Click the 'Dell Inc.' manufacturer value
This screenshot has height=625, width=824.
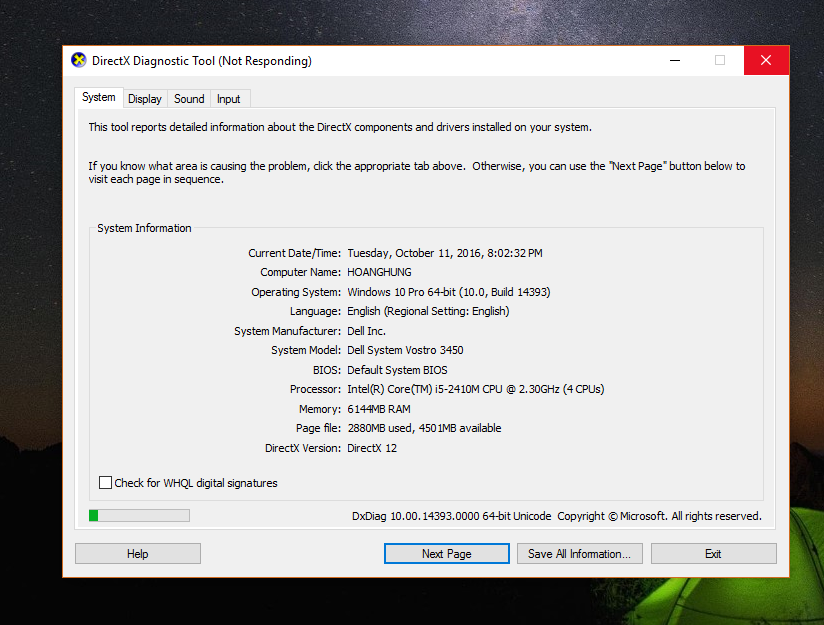[x=366, y=331]
